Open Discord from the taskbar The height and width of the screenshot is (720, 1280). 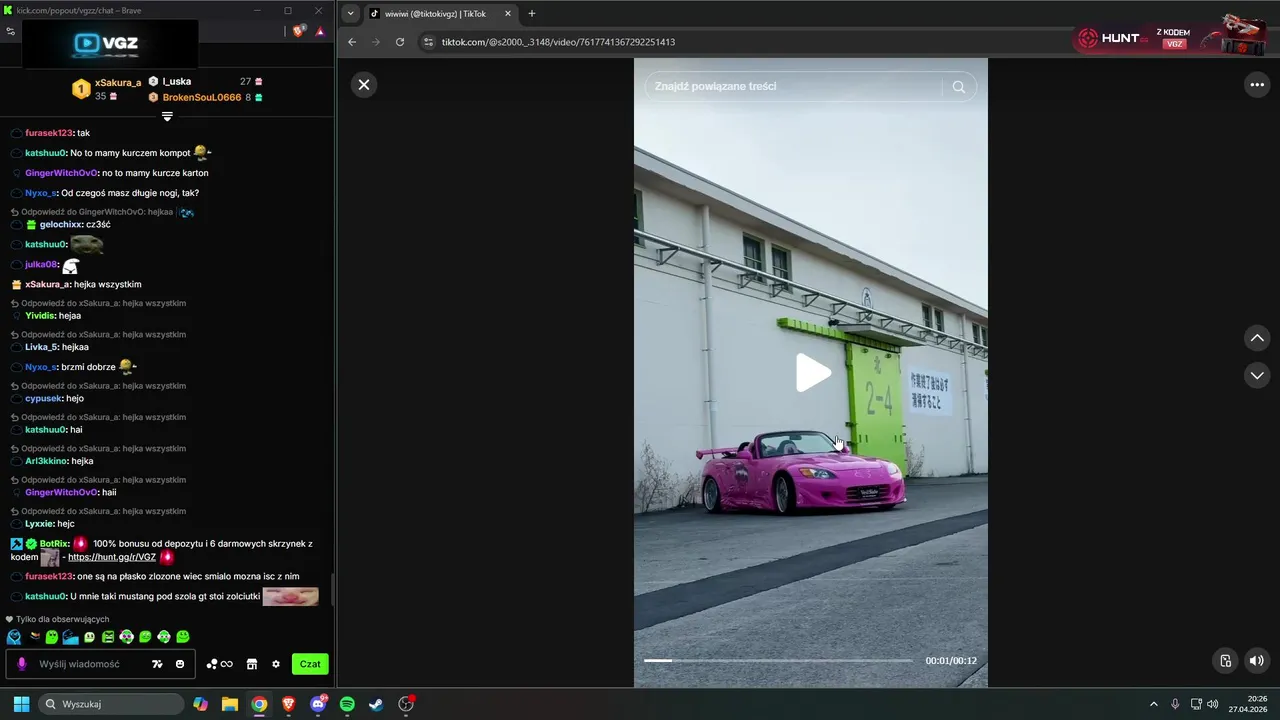pos(318,704)
